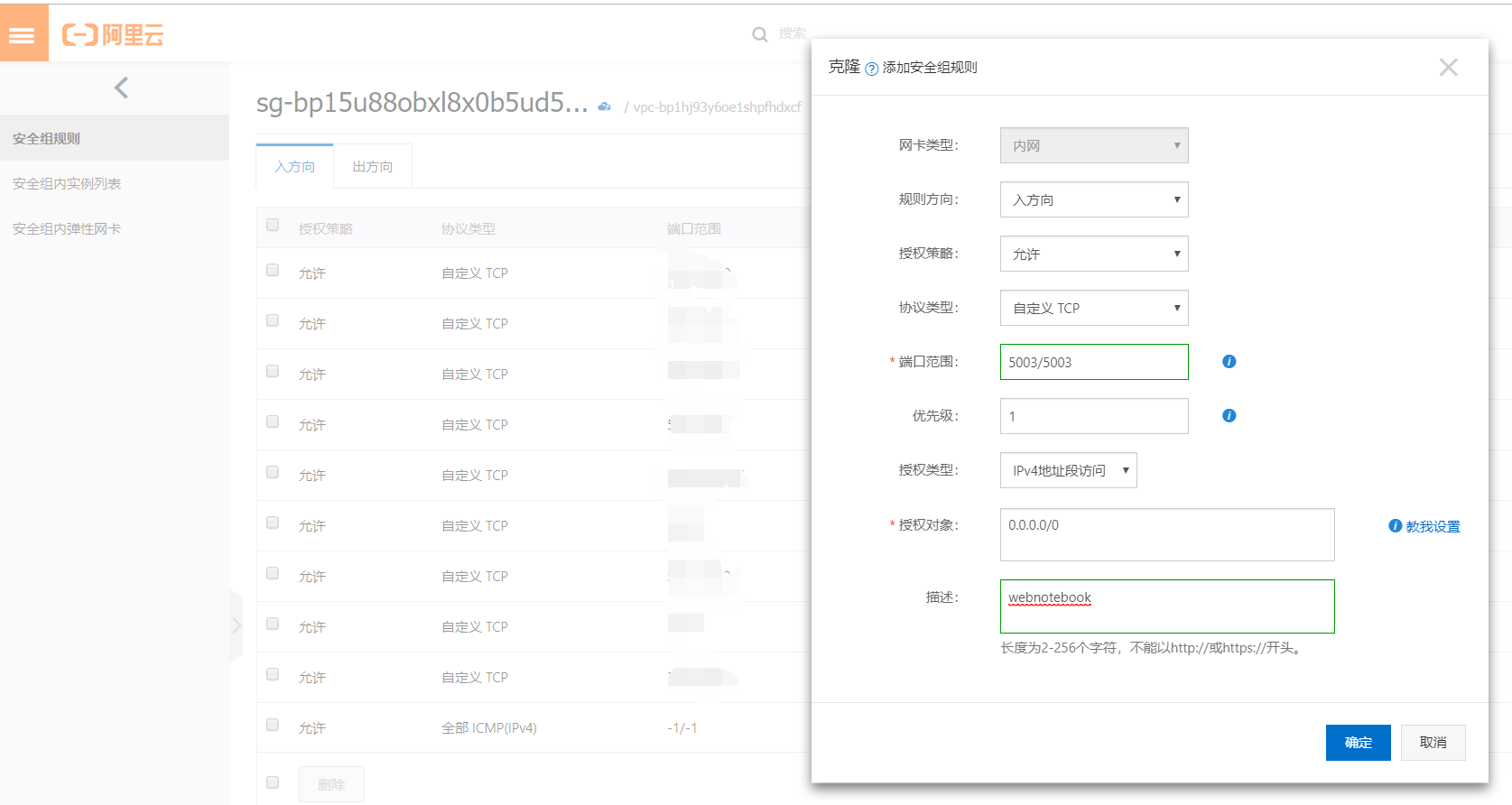Viewport: 1512px width, 805px height.
Task: Click the search magnifier icon
Action: click(x=760, y=34)
